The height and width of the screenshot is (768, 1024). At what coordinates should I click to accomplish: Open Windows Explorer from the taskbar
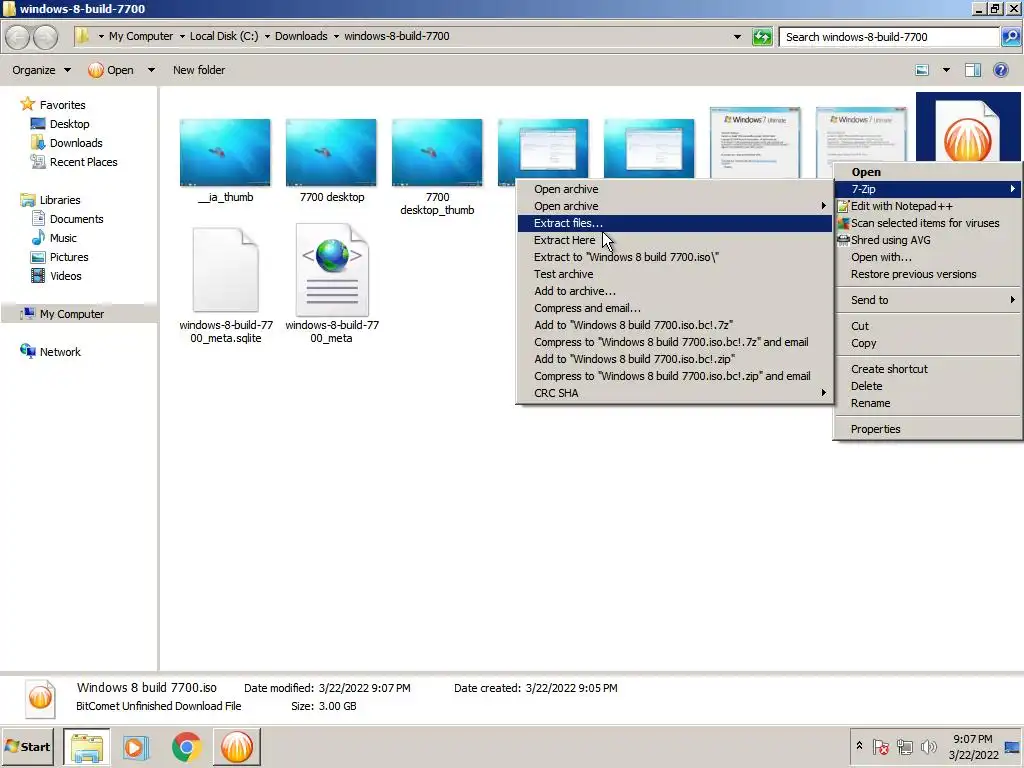[x=87, y=746]
